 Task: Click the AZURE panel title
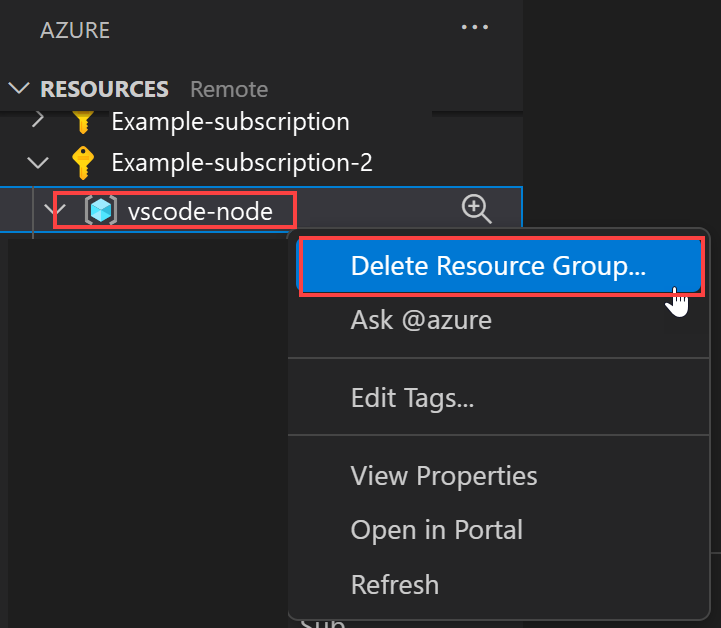click(75, 30)
